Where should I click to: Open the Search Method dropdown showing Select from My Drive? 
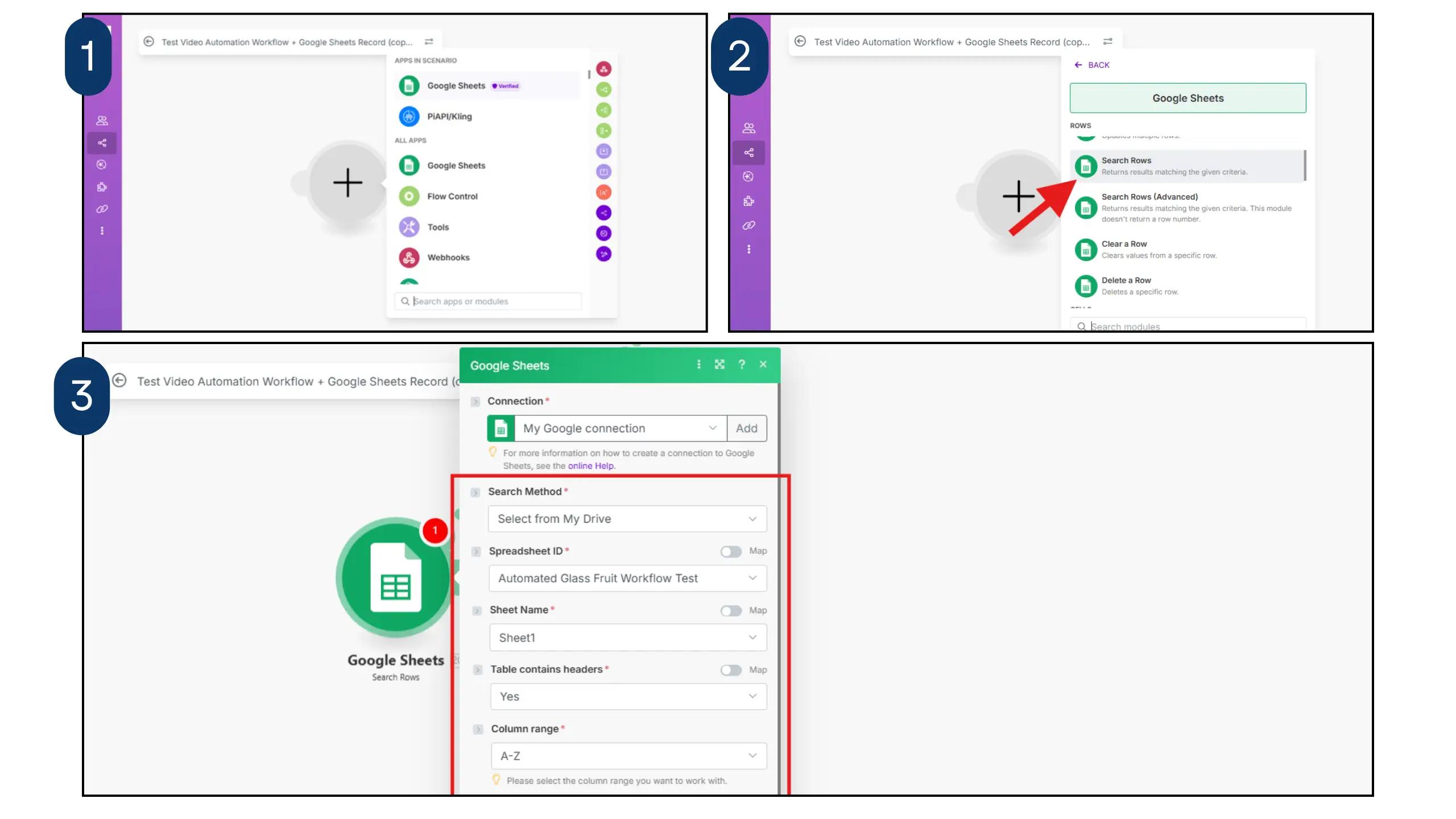click(627, 519)
